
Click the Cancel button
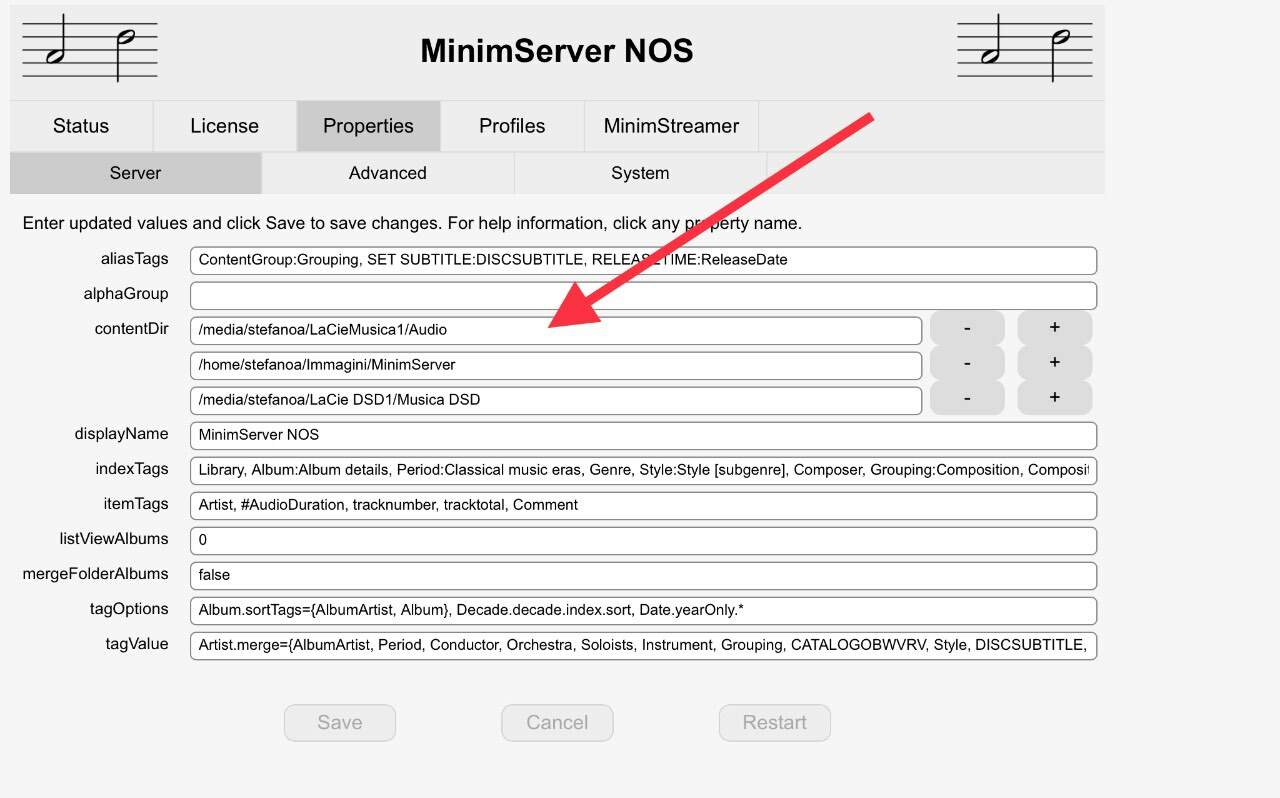click(557, 723)
